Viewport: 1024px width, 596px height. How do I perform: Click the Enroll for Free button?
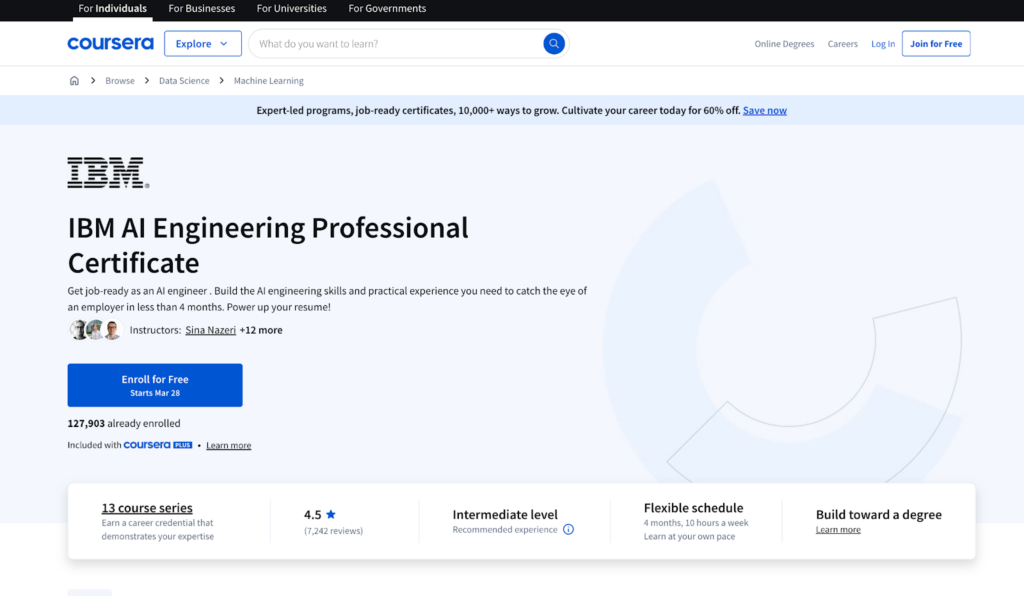[x=155, y=385]
